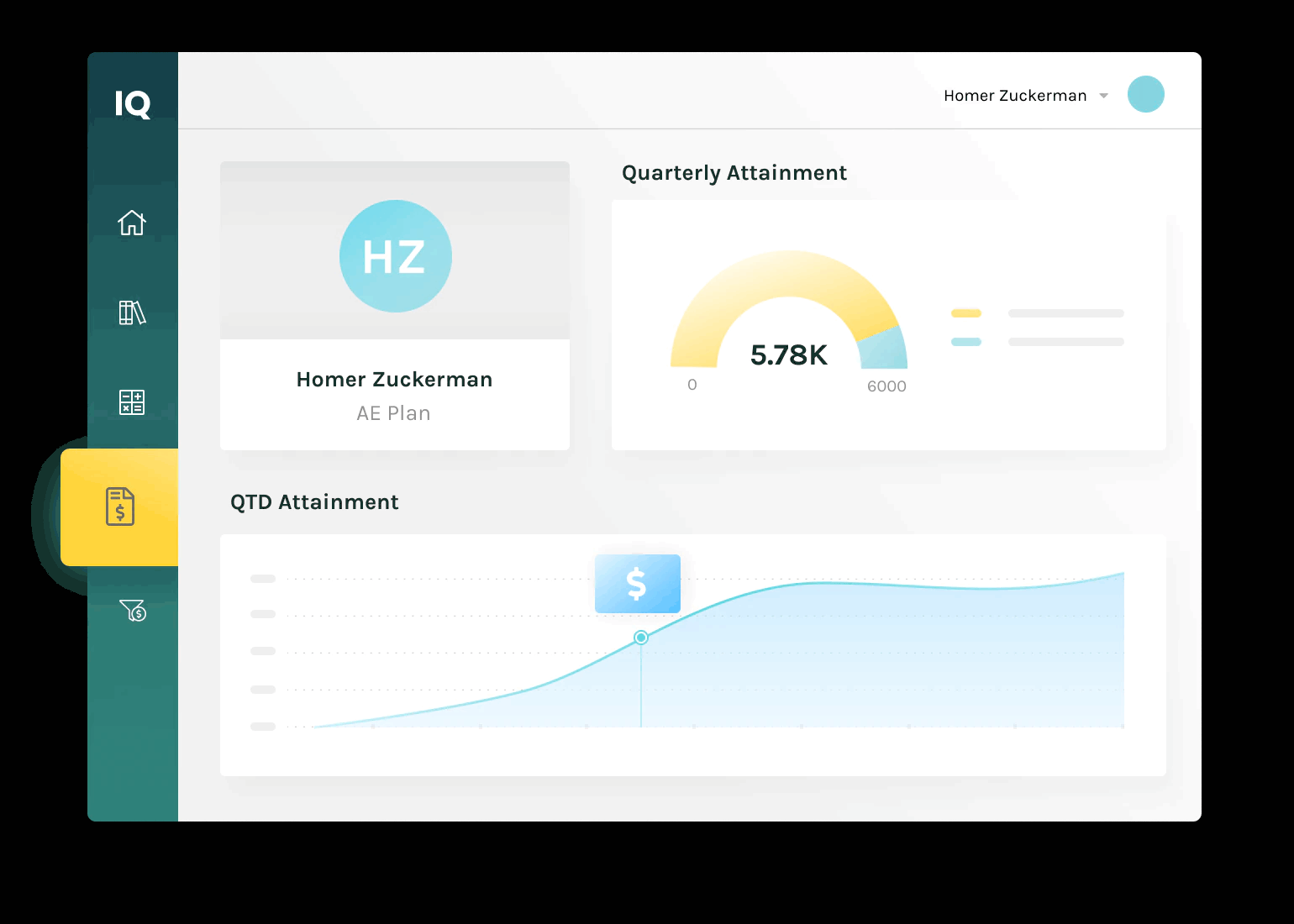Image resolution: width=1294 pixels, height=924 pixels.
Task: Click the 6000 gauge scale label
Action: coord(886,386)
